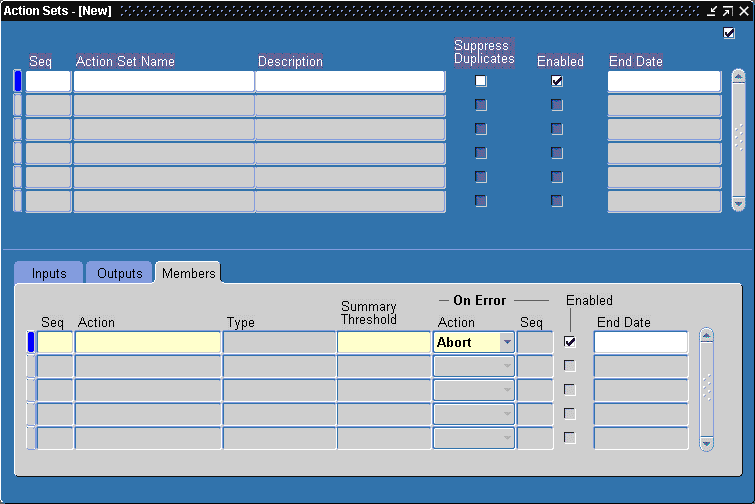The width and height of the screenshot is (755, 504).
Task: Switch to the Outputs tab
Action: (x=119, y=273)
